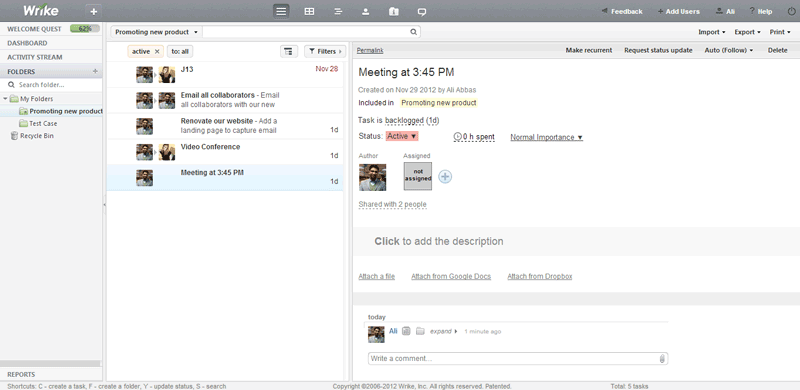Expand the activity entry details
800x390 pixels.
(443, 331)
